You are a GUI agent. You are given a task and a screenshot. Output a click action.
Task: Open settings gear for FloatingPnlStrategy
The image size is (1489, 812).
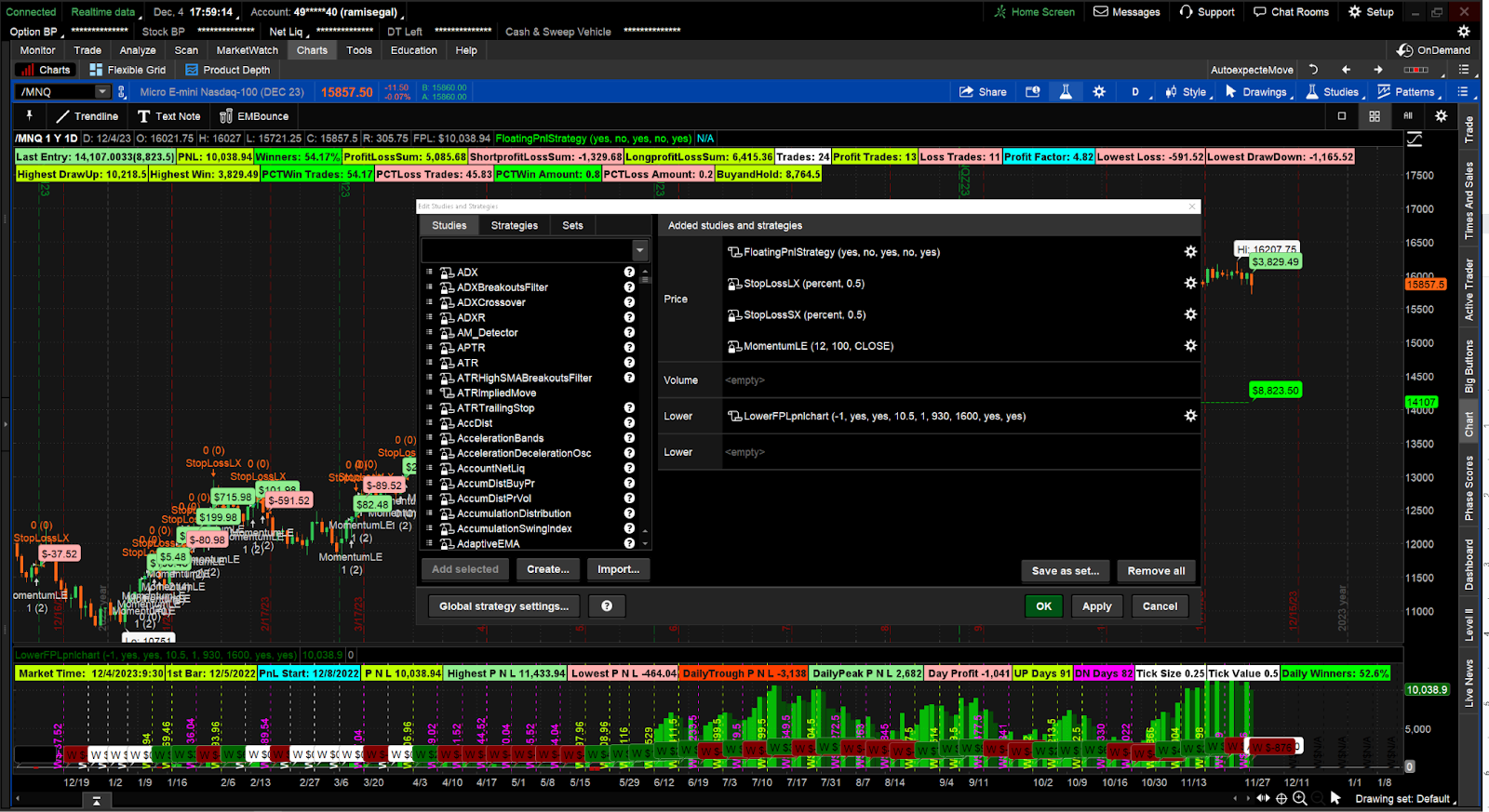click(1189, 252)
